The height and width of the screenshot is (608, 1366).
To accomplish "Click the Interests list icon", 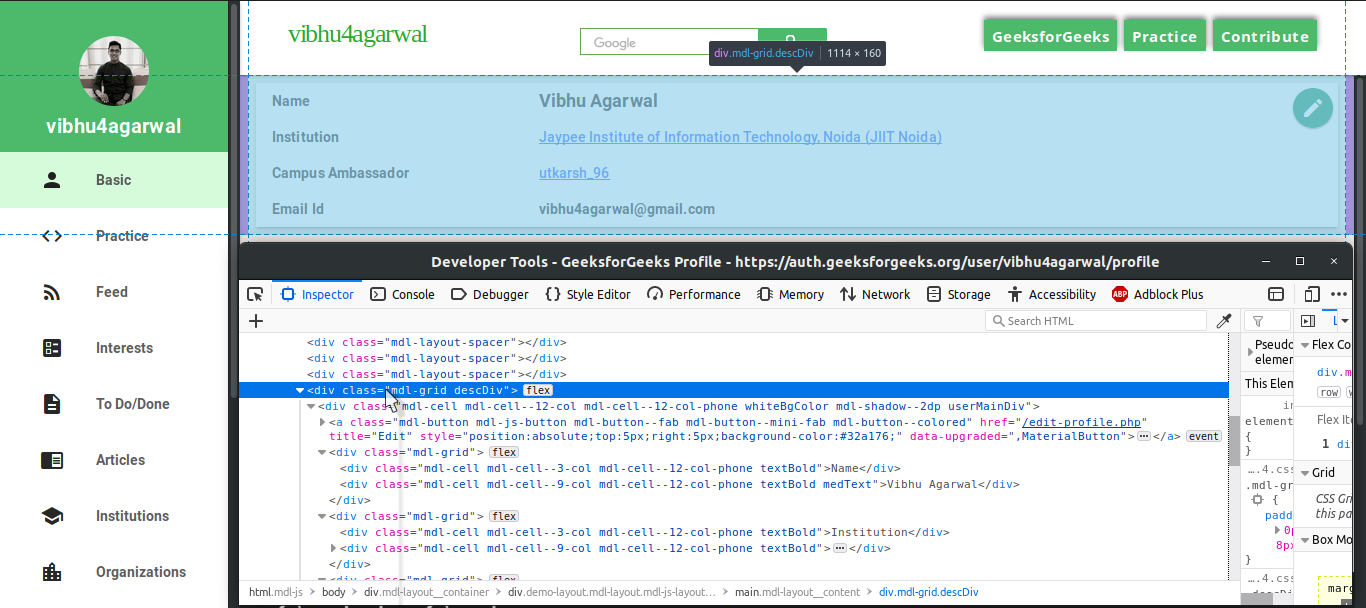I will [52, 348].
